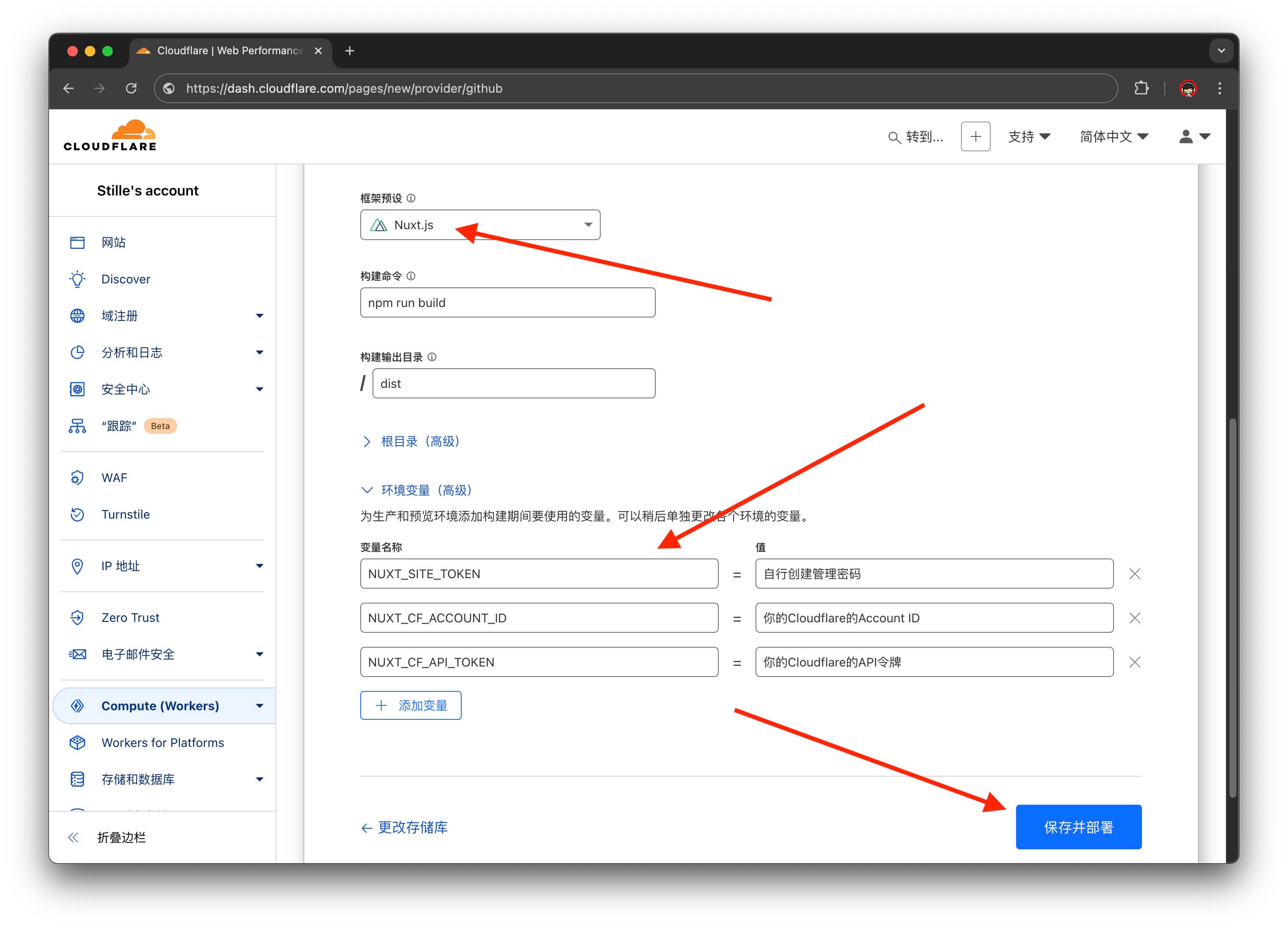Screen dimensions: 1288x928
Task: Open the Chrome three-dot menu
Action: pyautogui.click(x=1219, y=88)
